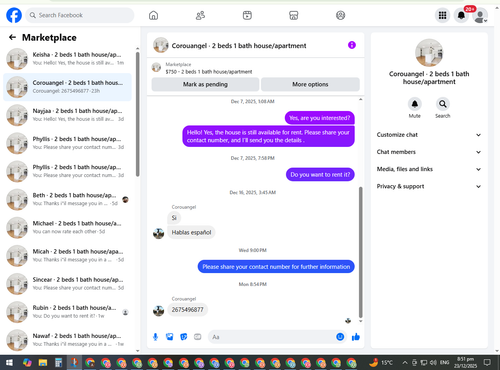500x370 pixels.
Task: Click the conversation list scrollbar
Action: pyautogui.click(x=137, y=114)
